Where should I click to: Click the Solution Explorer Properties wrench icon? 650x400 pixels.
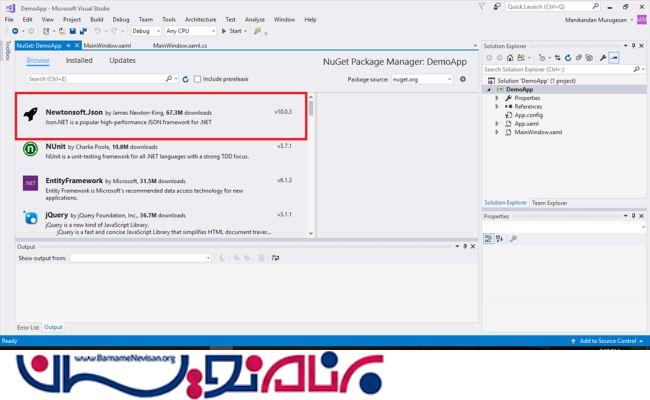point(603,58)
